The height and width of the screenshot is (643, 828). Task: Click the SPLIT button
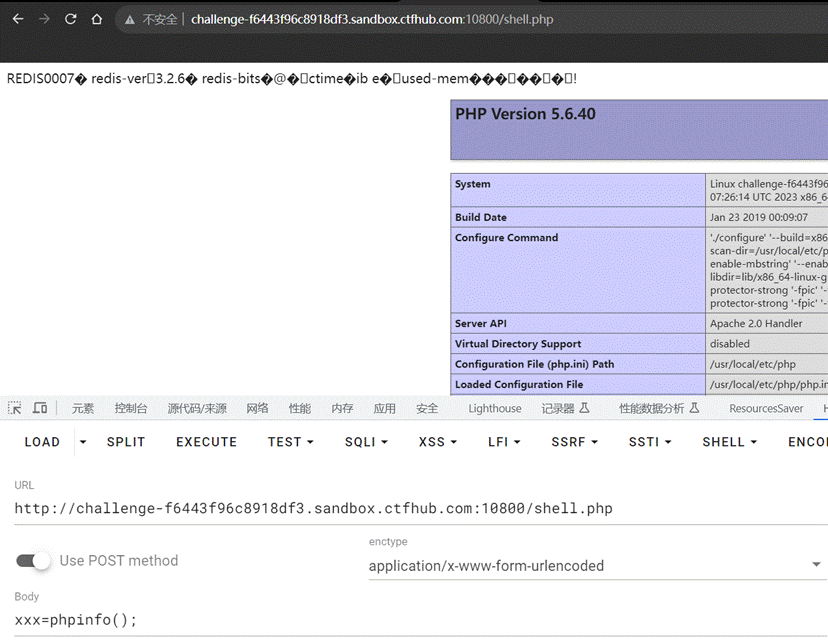click(x=126, y=442)
